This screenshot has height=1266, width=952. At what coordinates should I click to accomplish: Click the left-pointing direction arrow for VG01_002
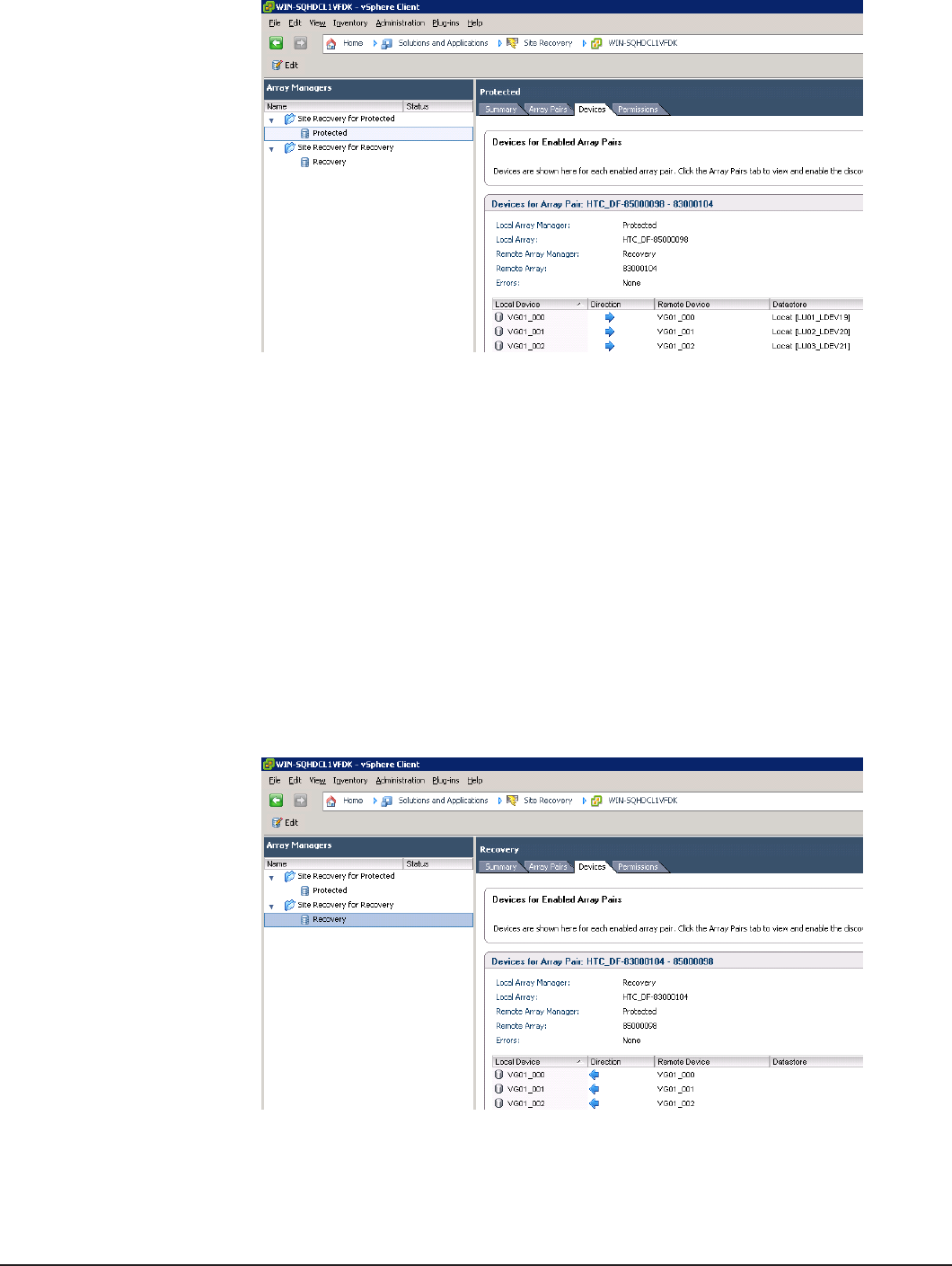pyautogui.click(x=594, y=1103)
